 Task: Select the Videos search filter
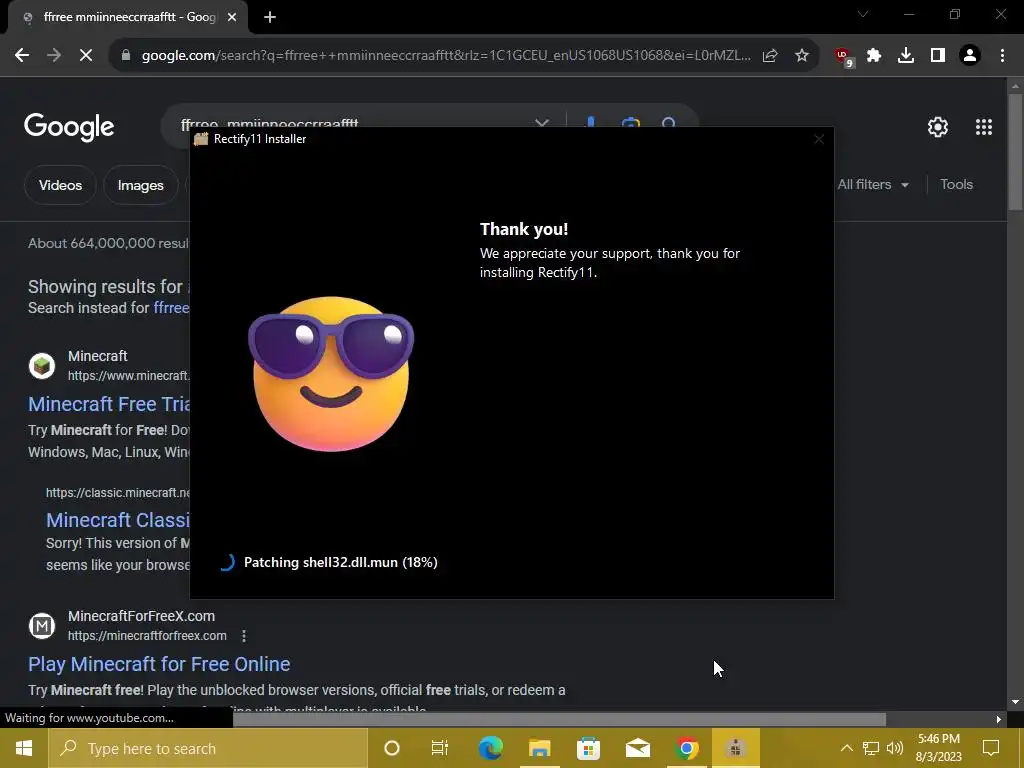pos(60,185)
